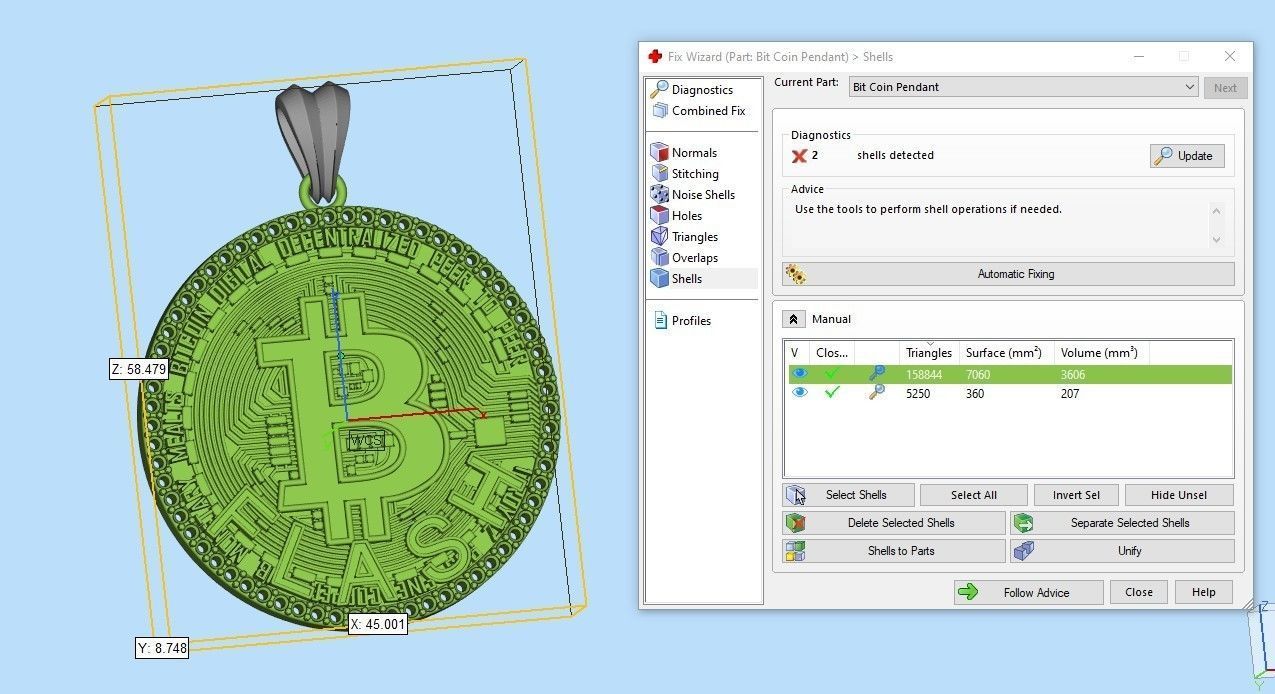Select the shell with surface 7060

[1008, 374]
